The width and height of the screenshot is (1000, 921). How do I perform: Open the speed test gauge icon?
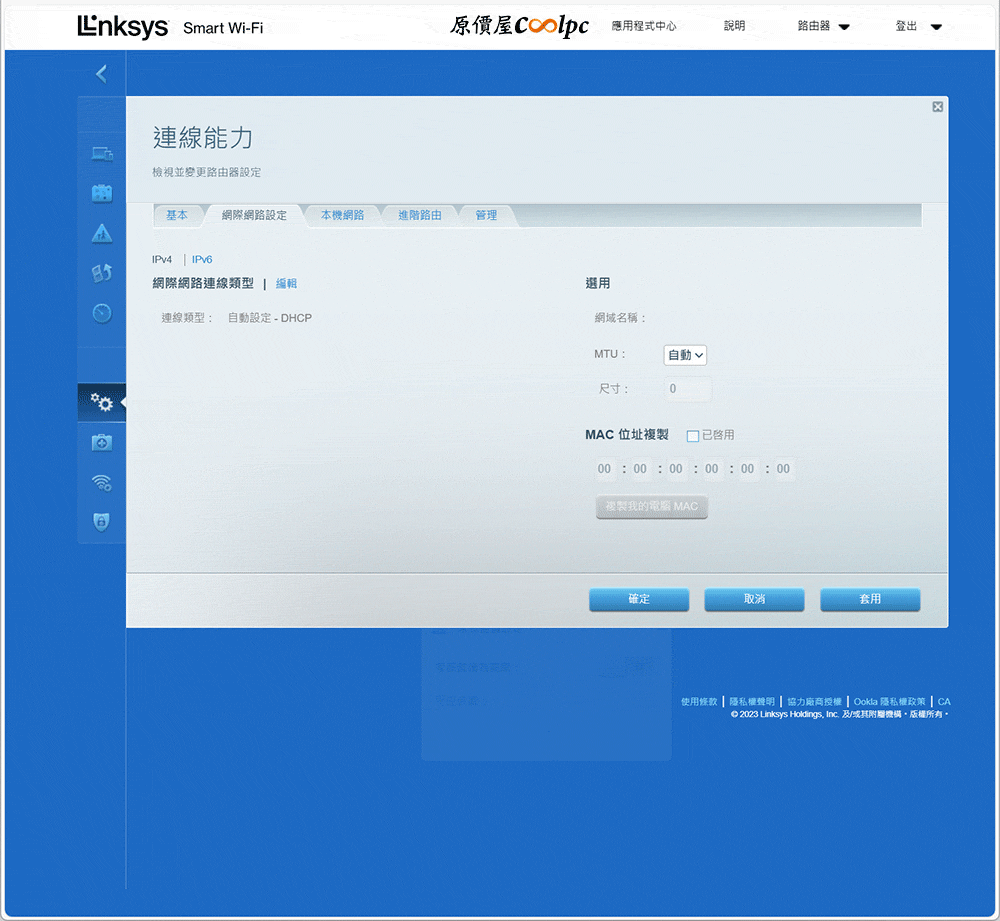pyautogui.click(x=102, y=313)
